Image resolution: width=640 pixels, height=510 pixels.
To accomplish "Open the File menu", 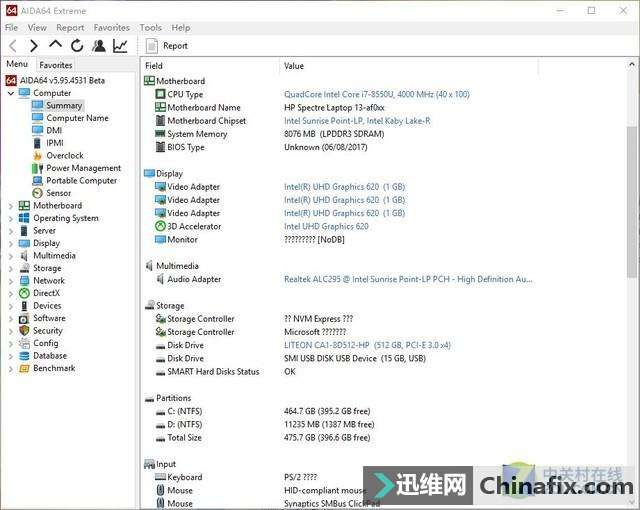I will pos(11,28).
